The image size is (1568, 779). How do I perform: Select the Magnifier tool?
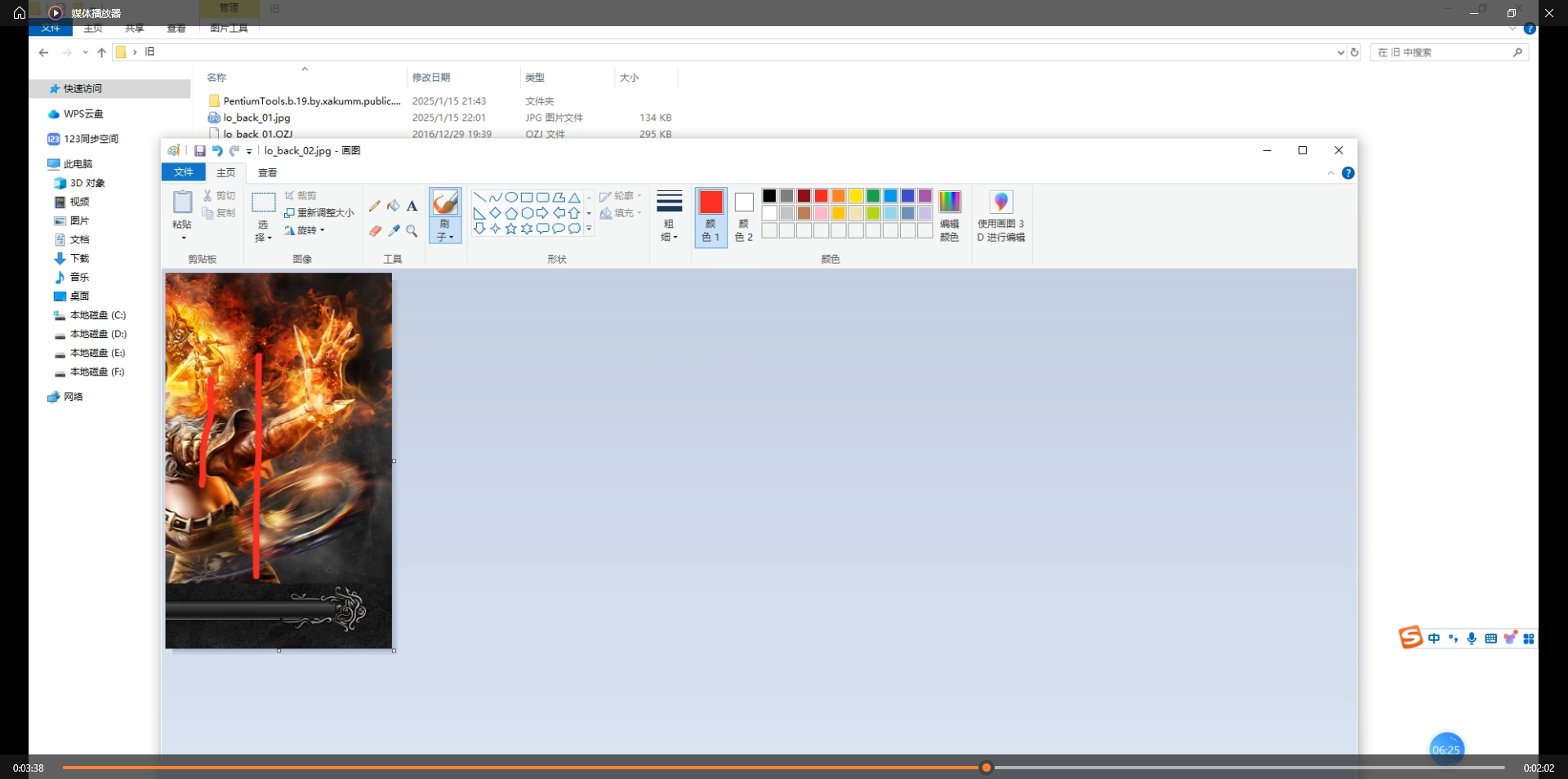tap(412, 231)
